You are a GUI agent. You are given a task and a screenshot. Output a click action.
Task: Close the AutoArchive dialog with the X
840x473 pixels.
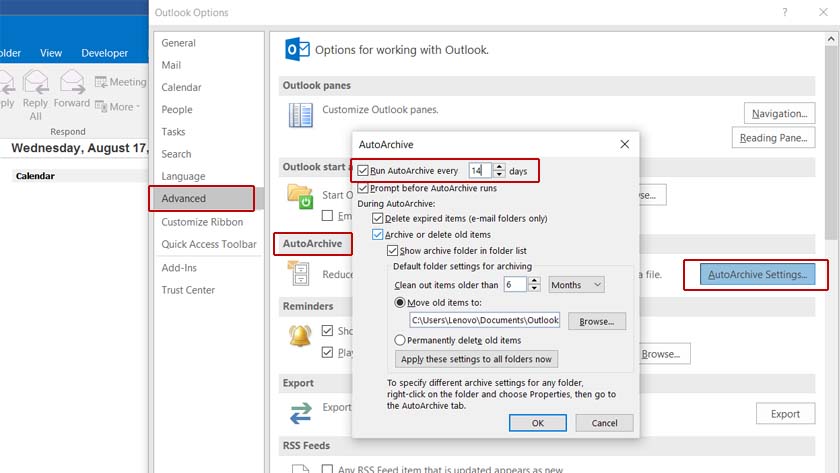[625, 144]
